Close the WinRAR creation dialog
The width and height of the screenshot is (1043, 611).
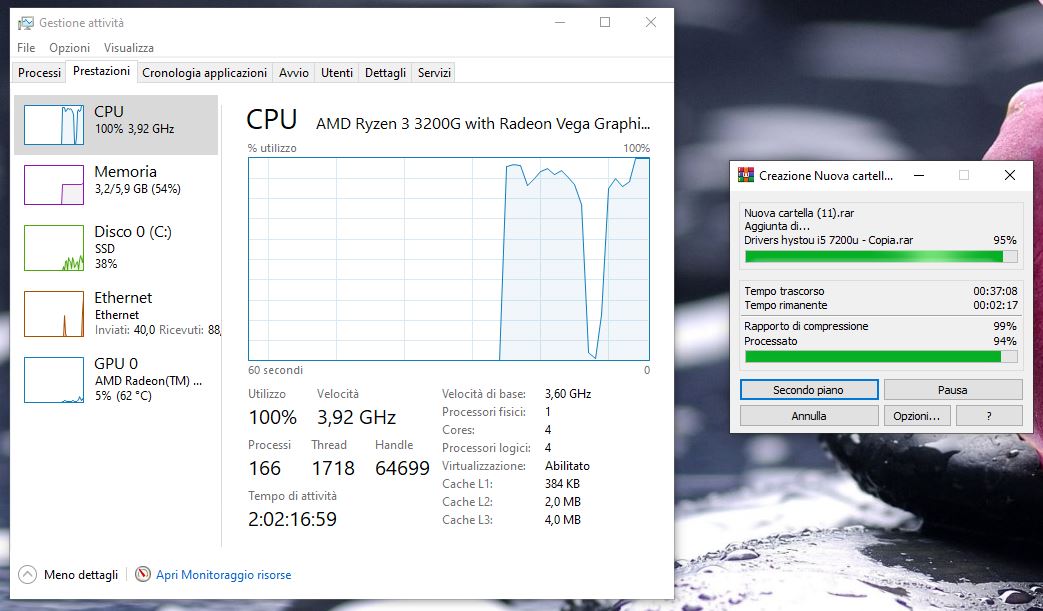1010,176
